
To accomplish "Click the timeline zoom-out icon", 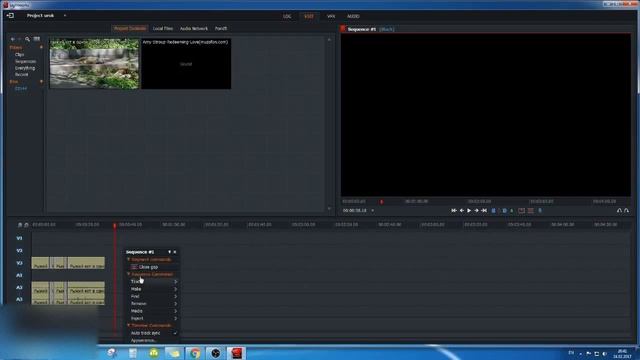I will click(x=20, y=225).
